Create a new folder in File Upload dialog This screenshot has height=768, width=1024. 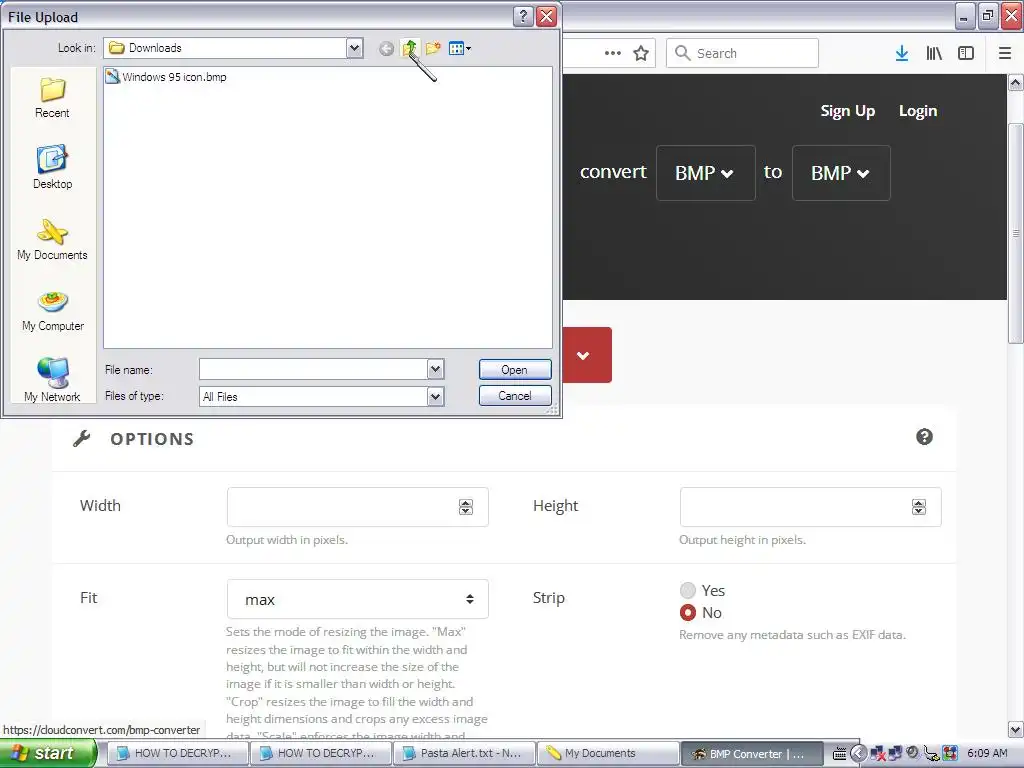coord(433,48)
